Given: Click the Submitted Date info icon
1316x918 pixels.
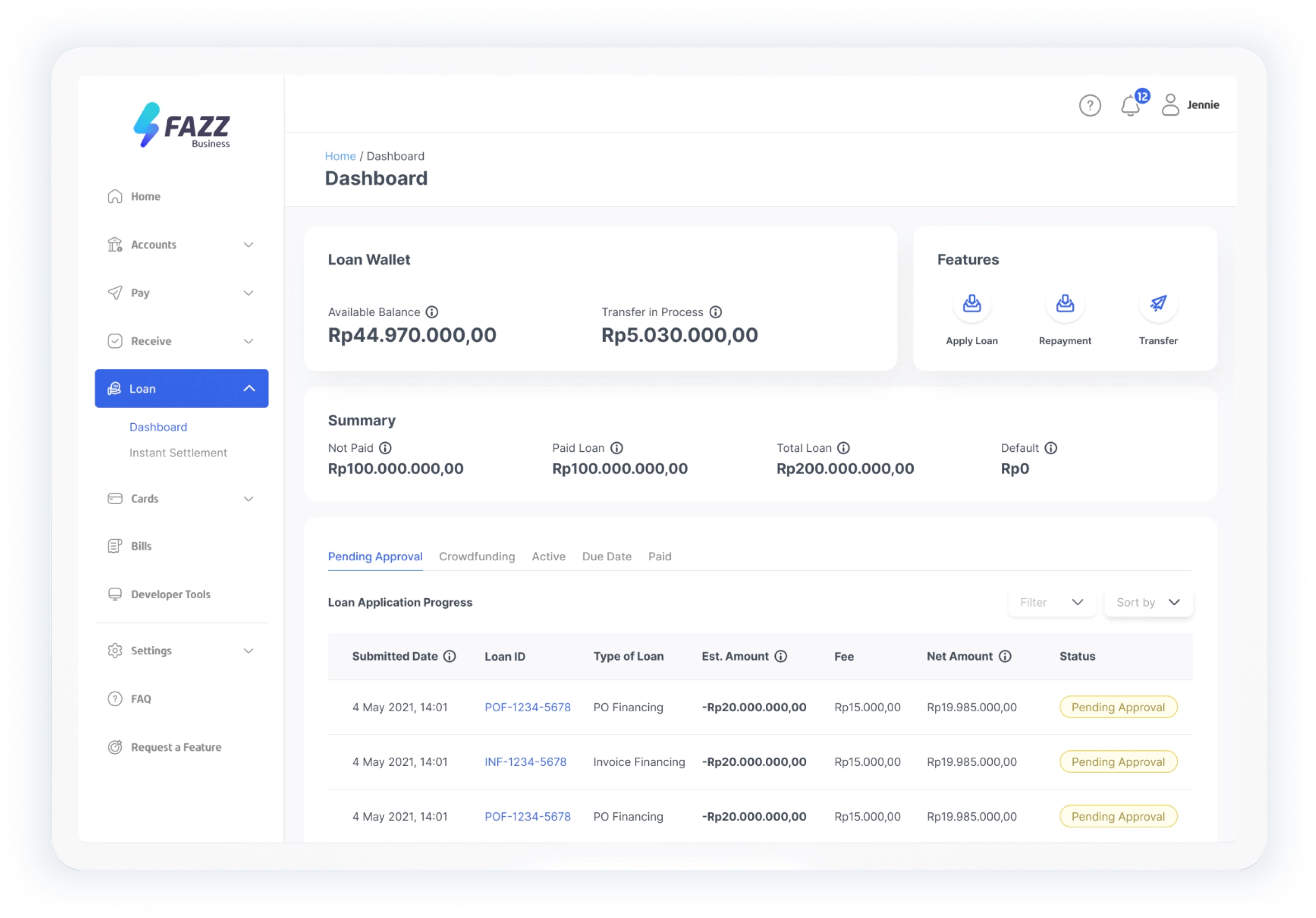Looking at the screenshot, I should (x=450, y=656).
